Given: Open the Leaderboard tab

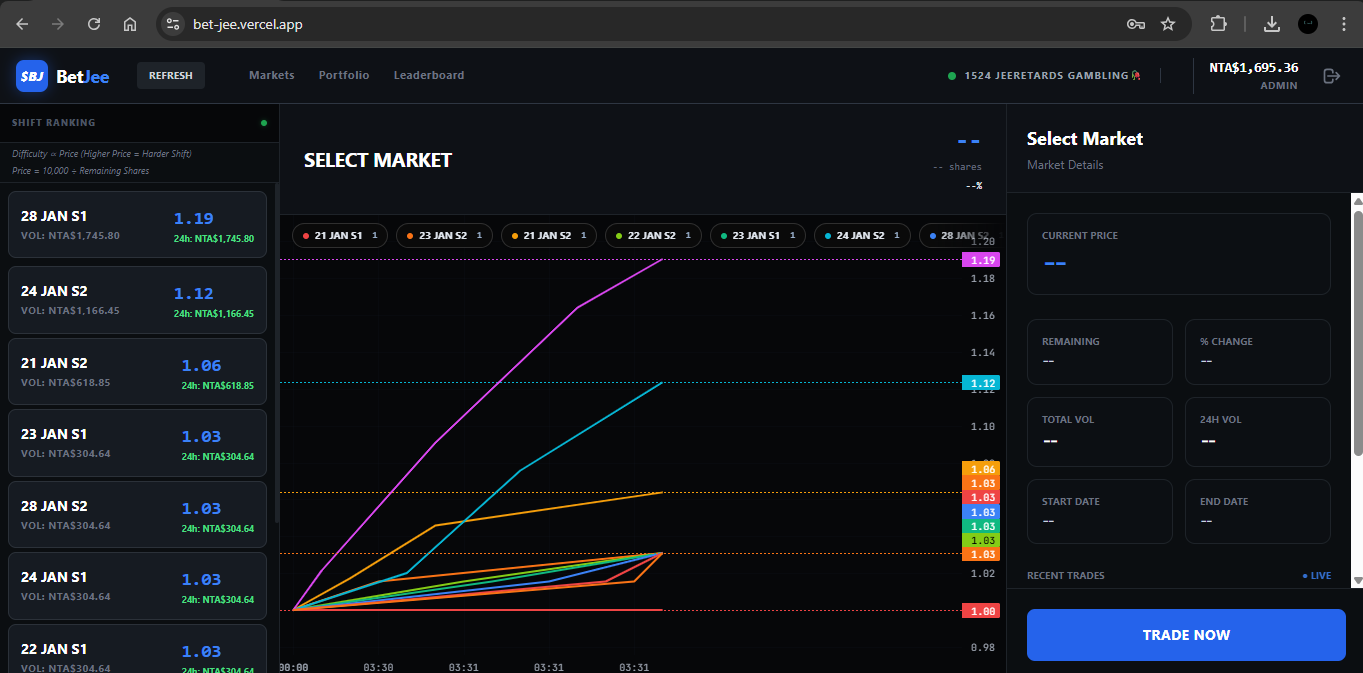Looking at the screenshot, I should point(429,76).
